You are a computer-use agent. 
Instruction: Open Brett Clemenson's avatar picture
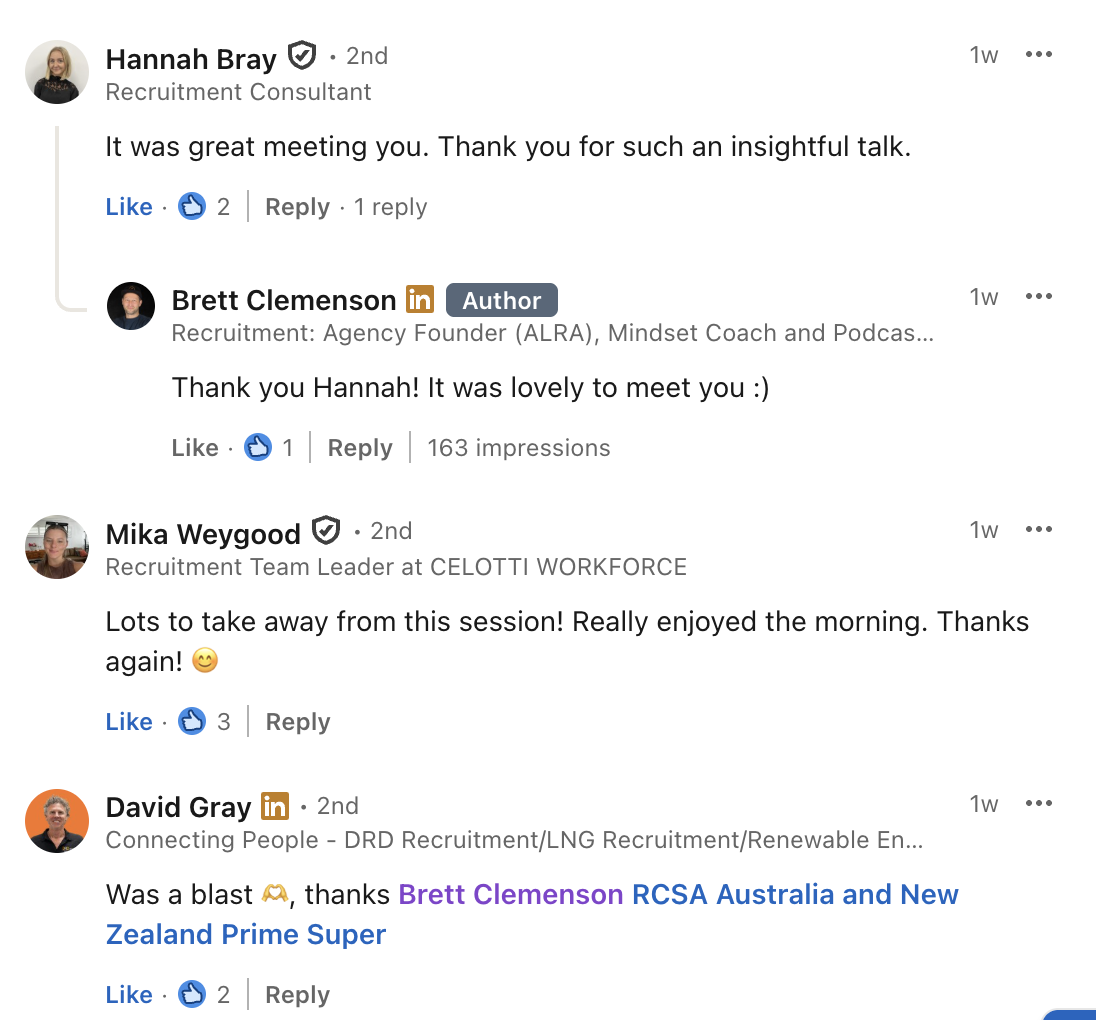pyautogui.click(x=131, y=306)
